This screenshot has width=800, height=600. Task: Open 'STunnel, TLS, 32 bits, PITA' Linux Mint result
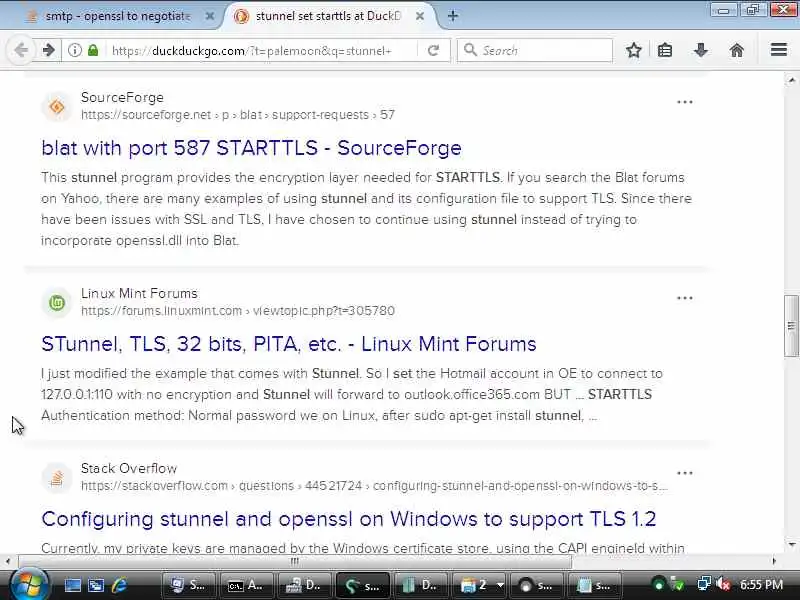[289, 344]
